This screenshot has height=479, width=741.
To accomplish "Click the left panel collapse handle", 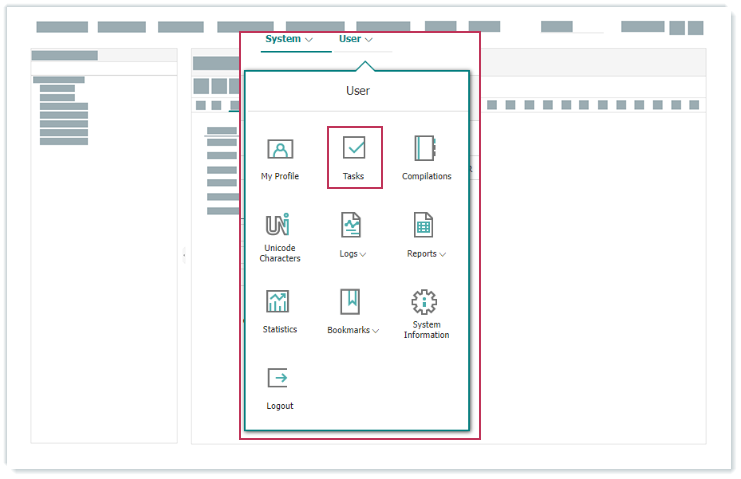I will [184, 256].
